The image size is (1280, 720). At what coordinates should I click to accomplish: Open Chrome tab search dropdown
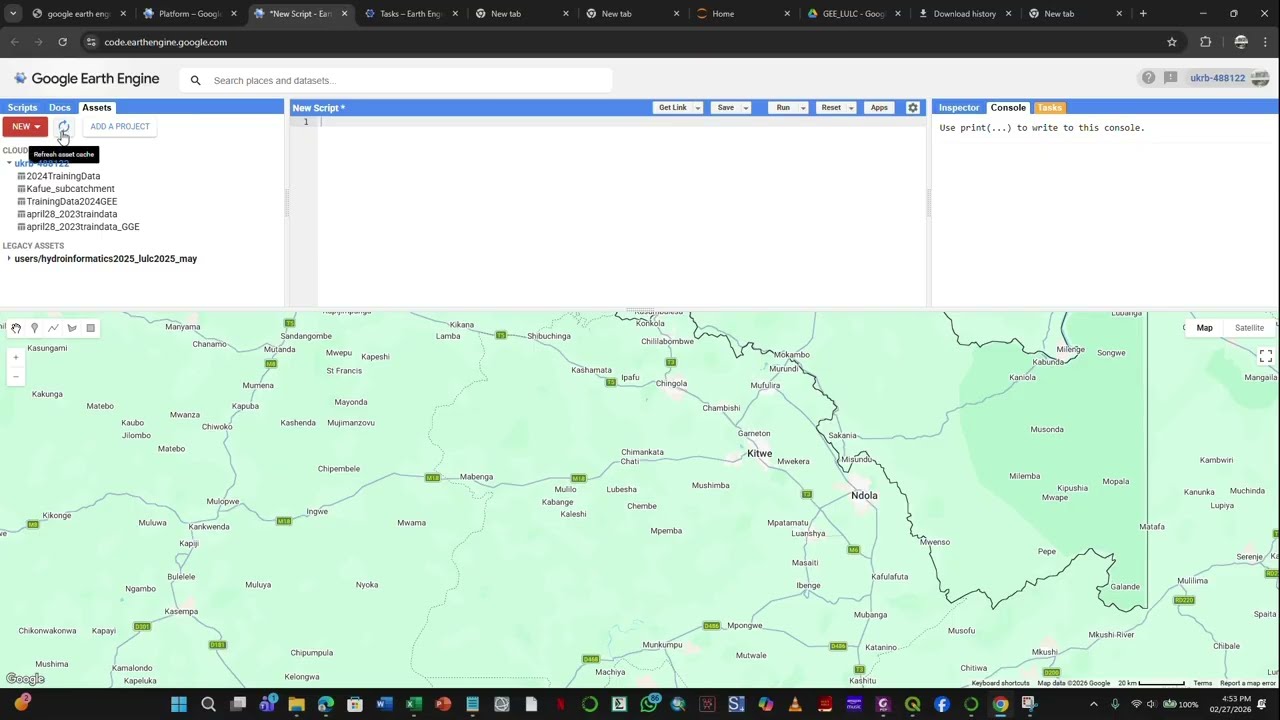coord(13,14)
